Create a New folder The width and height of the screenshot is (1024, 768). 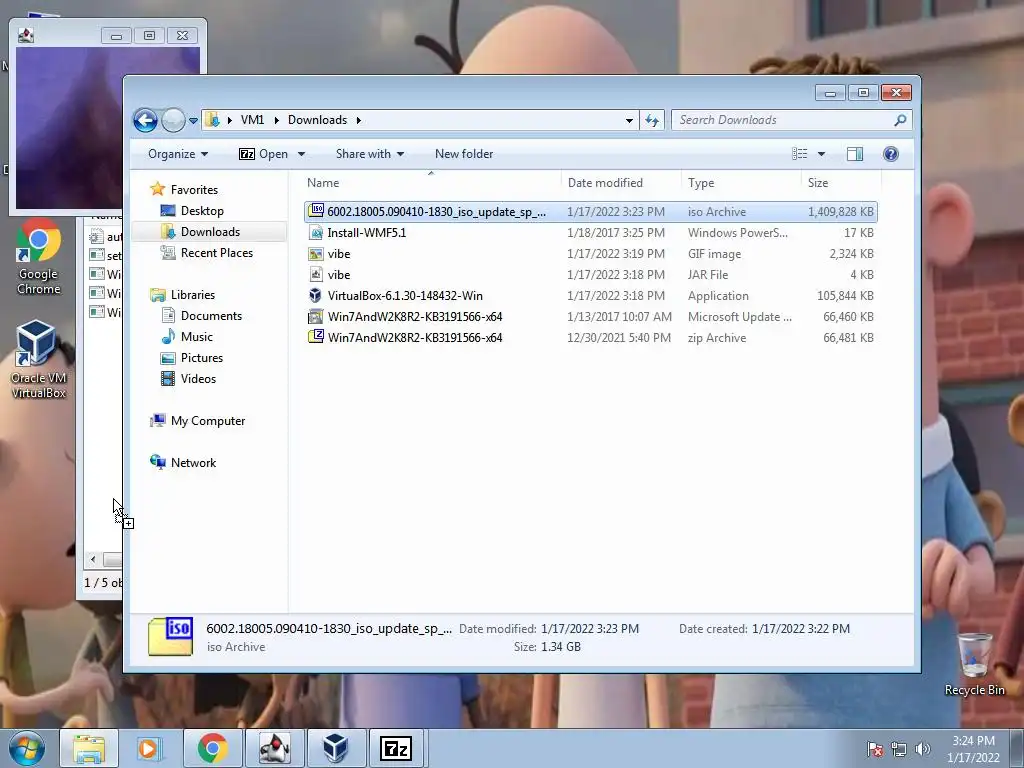[464, 154]
